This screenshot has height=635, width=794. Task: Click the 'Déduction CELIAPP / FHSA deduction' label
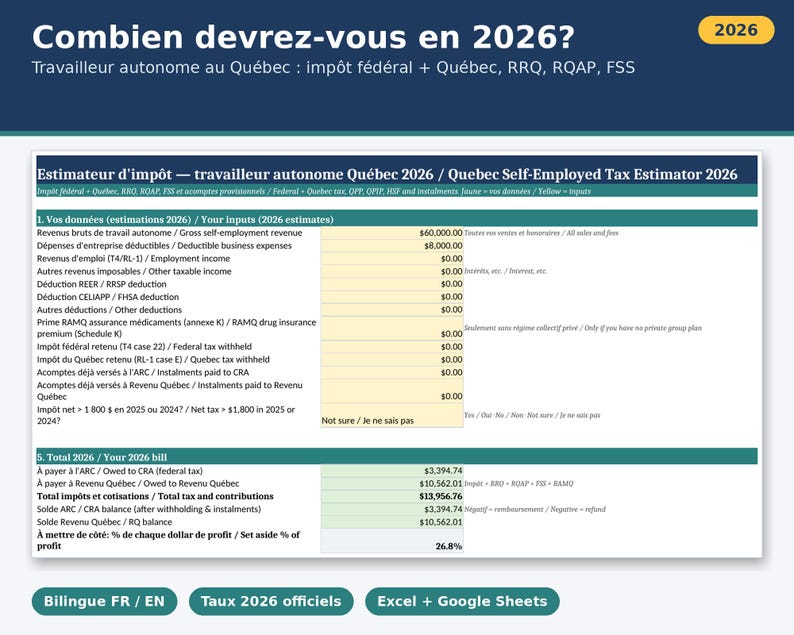(108, 297)
